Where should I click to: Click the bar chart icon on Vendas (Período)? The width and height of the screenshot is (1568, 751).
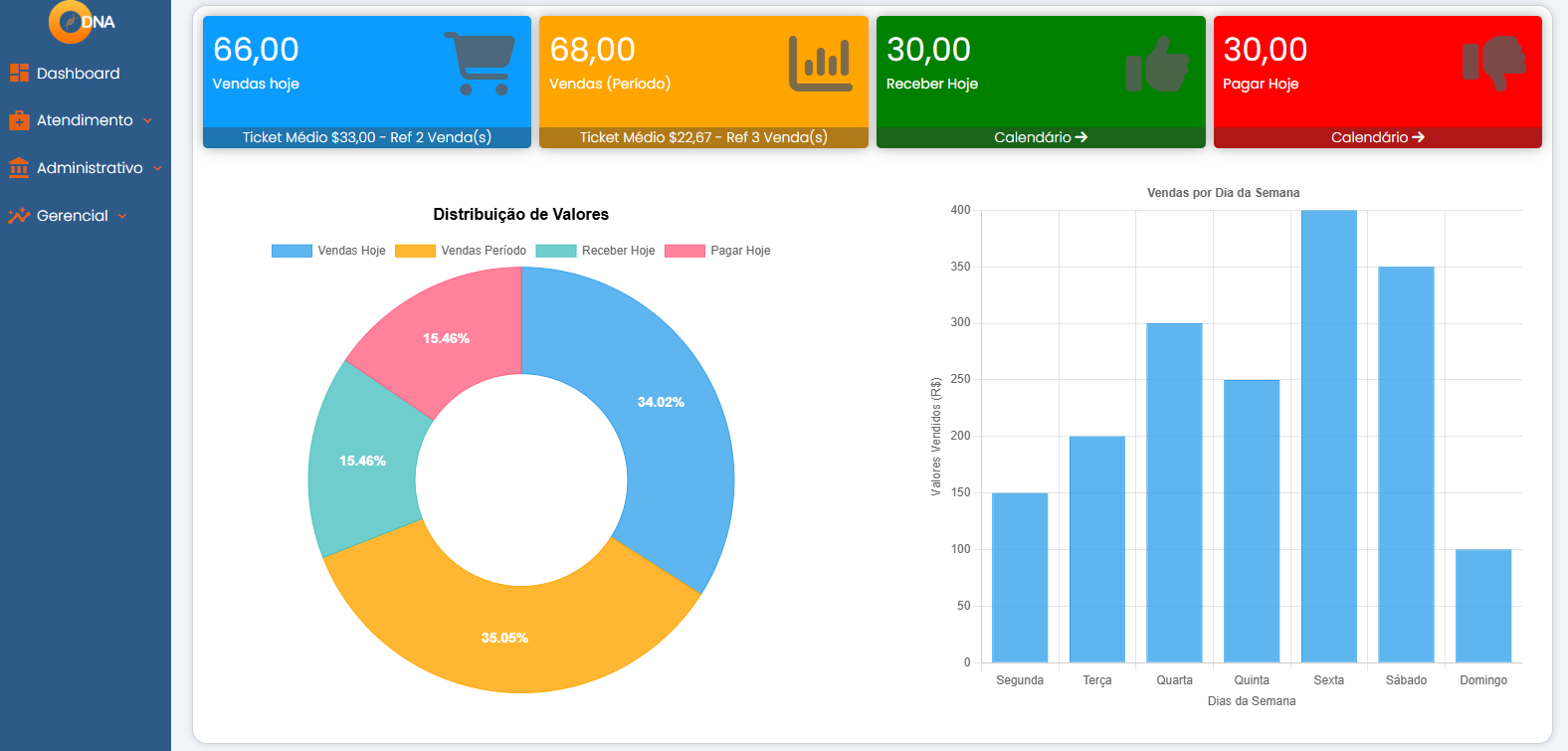click(x=820, y=64)
